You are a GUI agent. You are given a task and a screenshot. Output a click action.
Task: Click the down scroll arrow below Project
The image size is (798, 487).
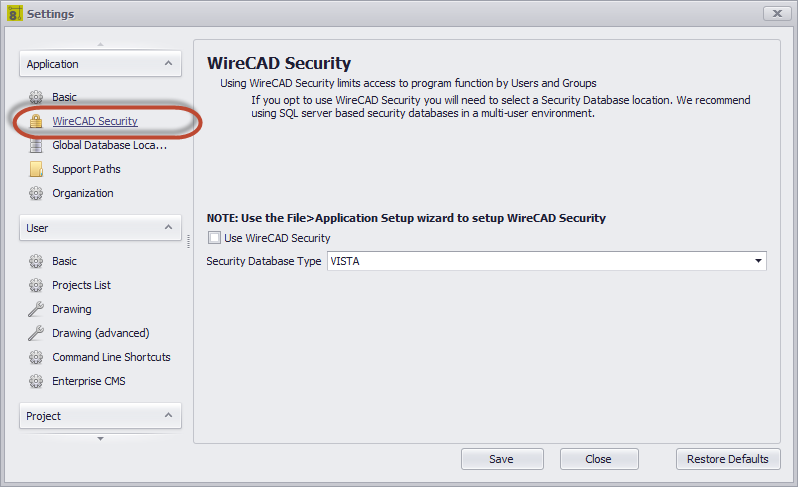coord(100,438)
